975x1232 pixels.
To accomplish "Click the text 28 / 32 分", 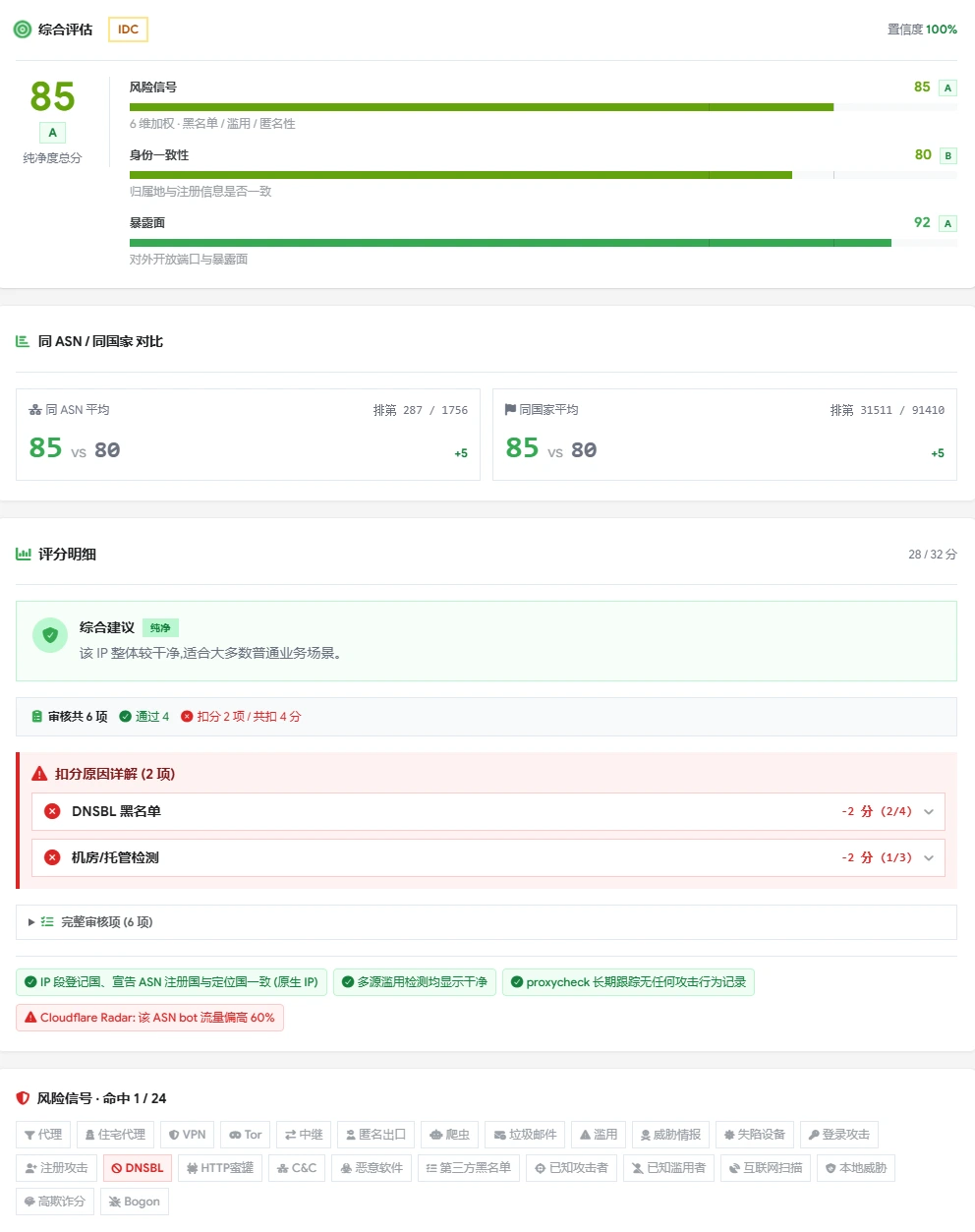I will [933, 555].
